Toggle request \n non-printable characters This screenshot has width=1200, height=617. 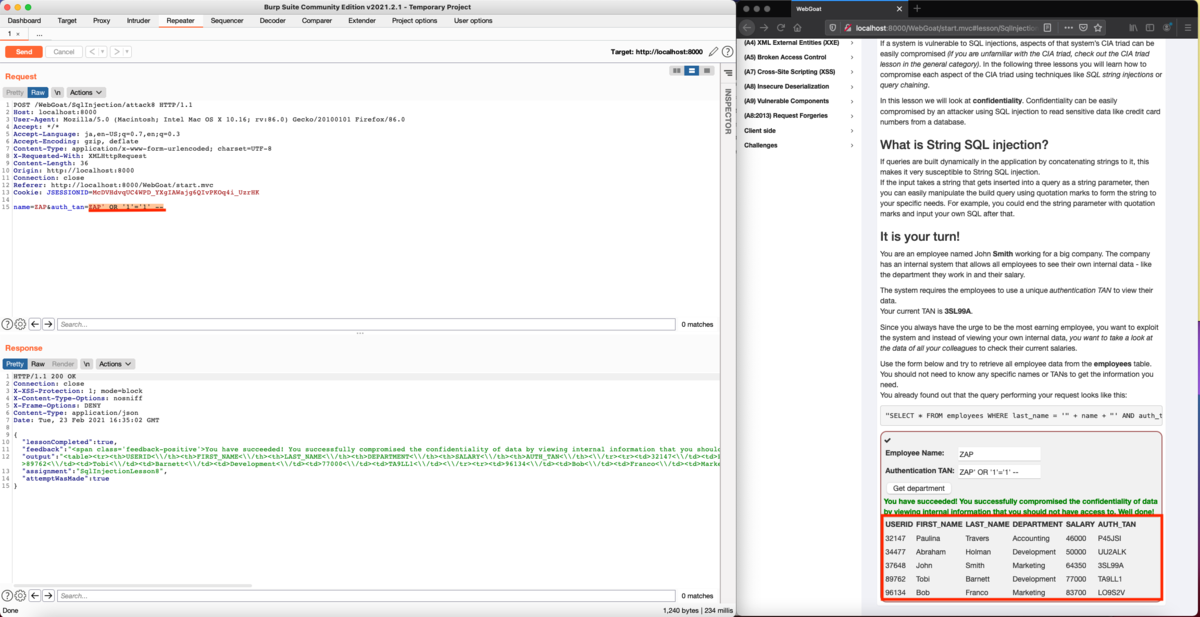click(x=58, y=92)
